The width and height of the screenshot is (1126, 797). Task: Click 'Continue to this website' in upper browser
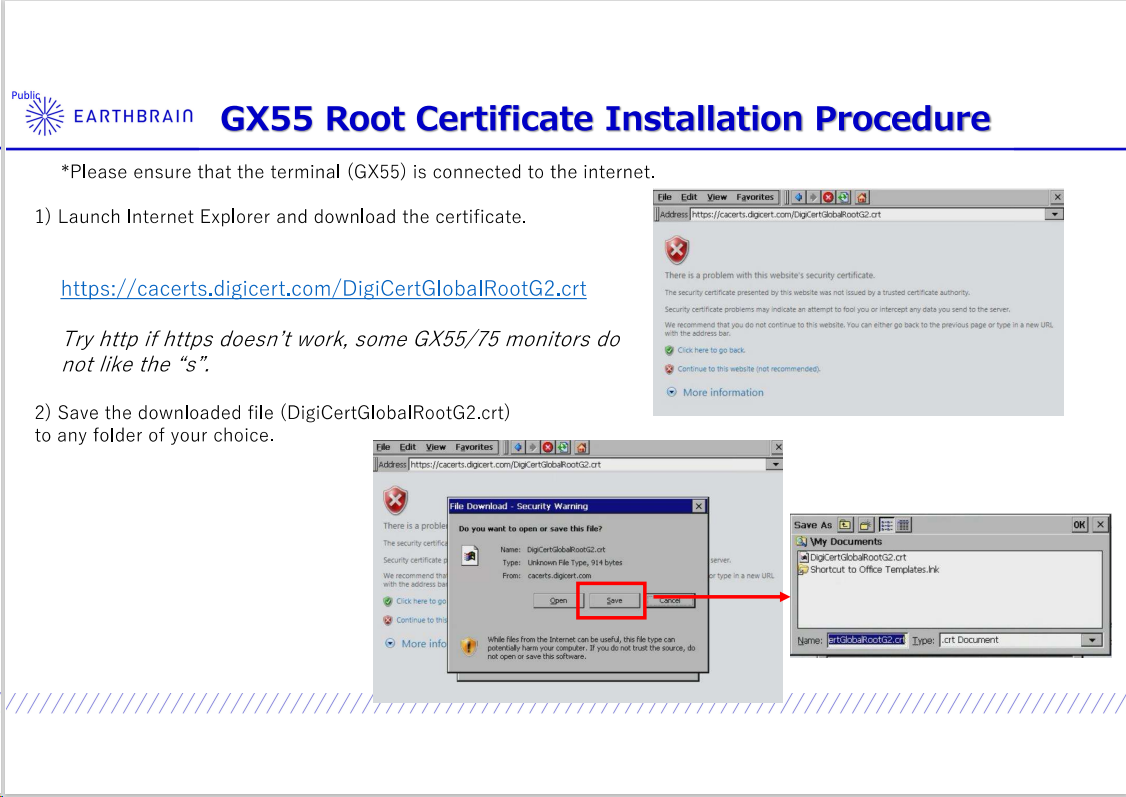tap(748, 369)
